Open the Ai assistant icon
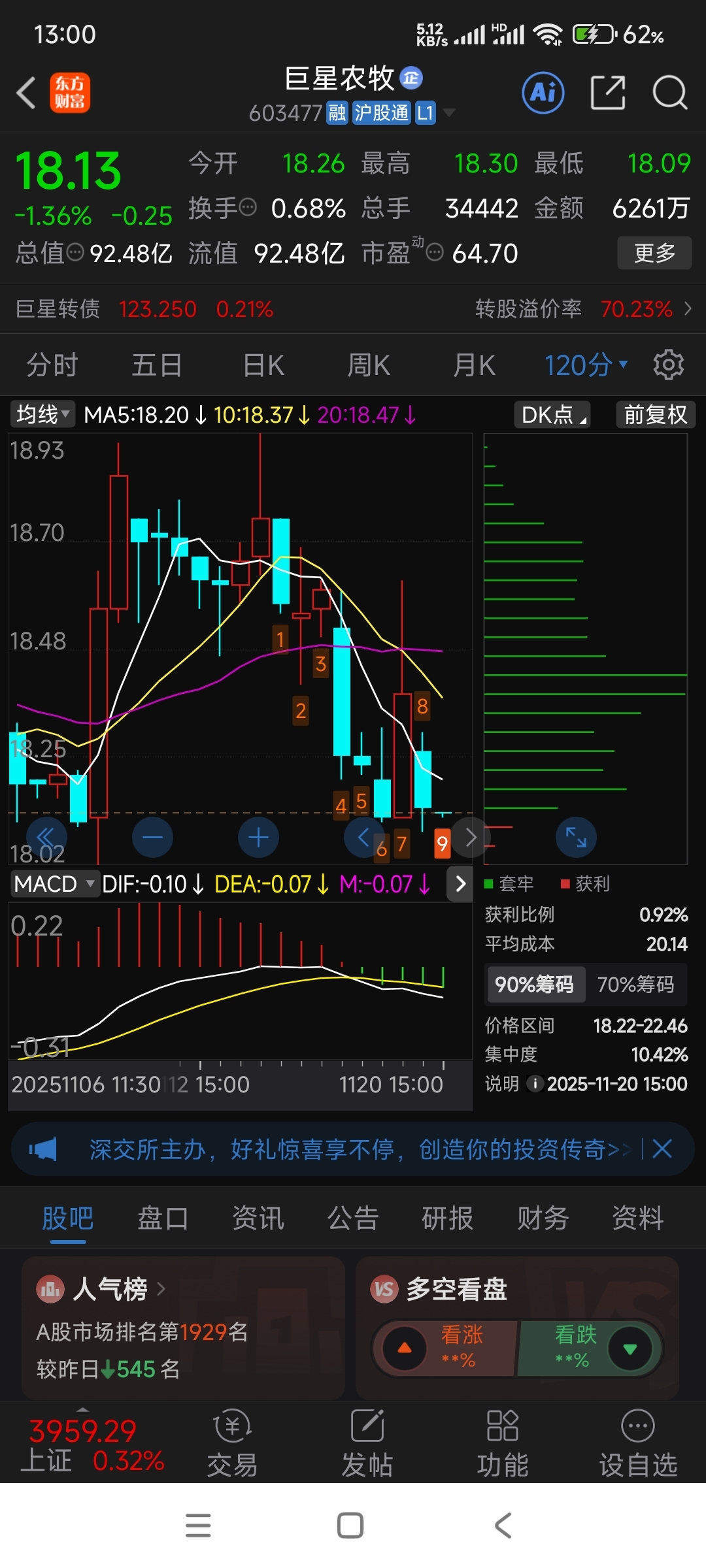Image resolution: width=706 pixels, height=1568 pixels. point(543,92)
